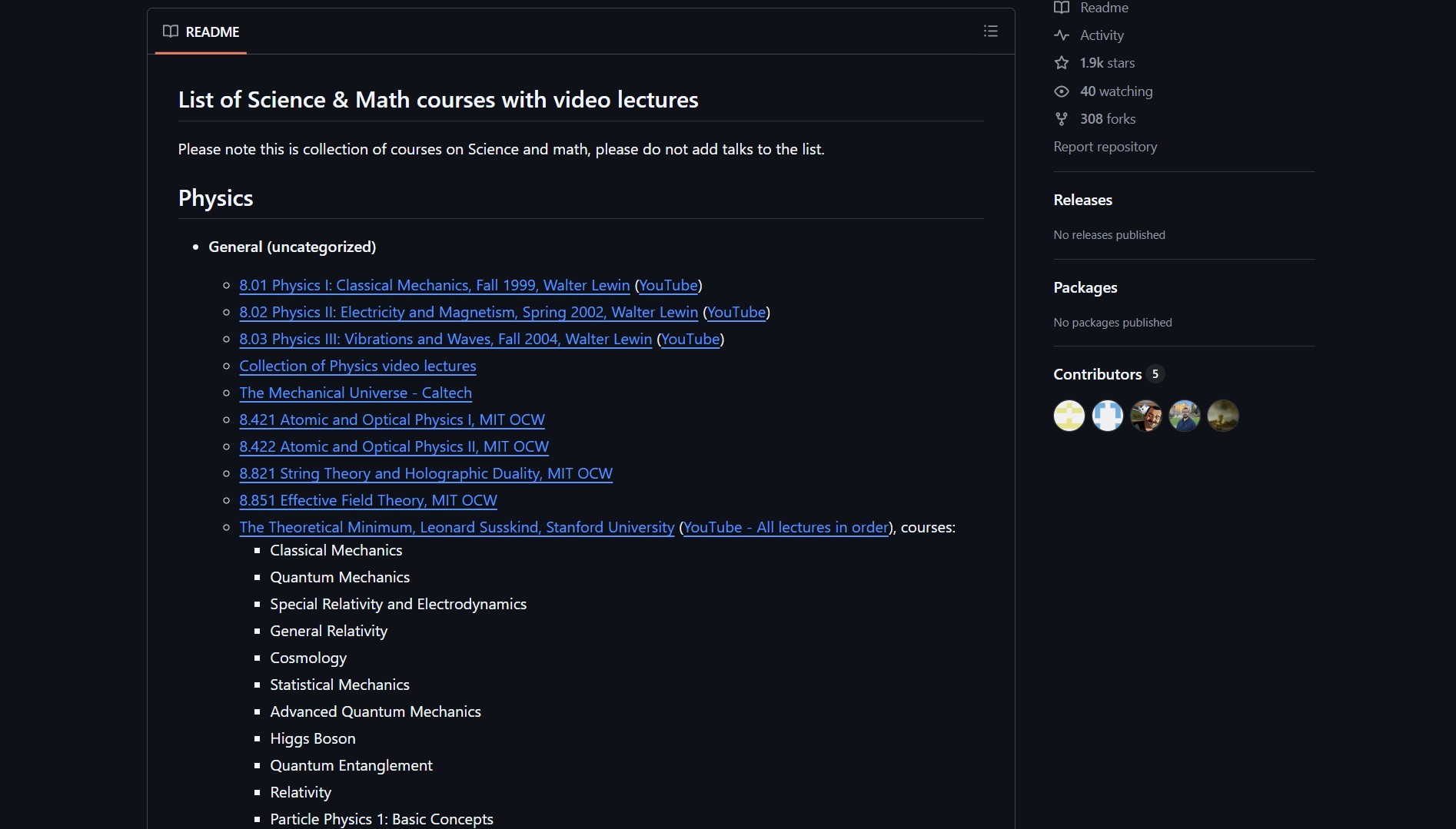This screenshot has width=1456, height=829.
Task: Click the 1.9k stars counter
Action: point(1107,63)
